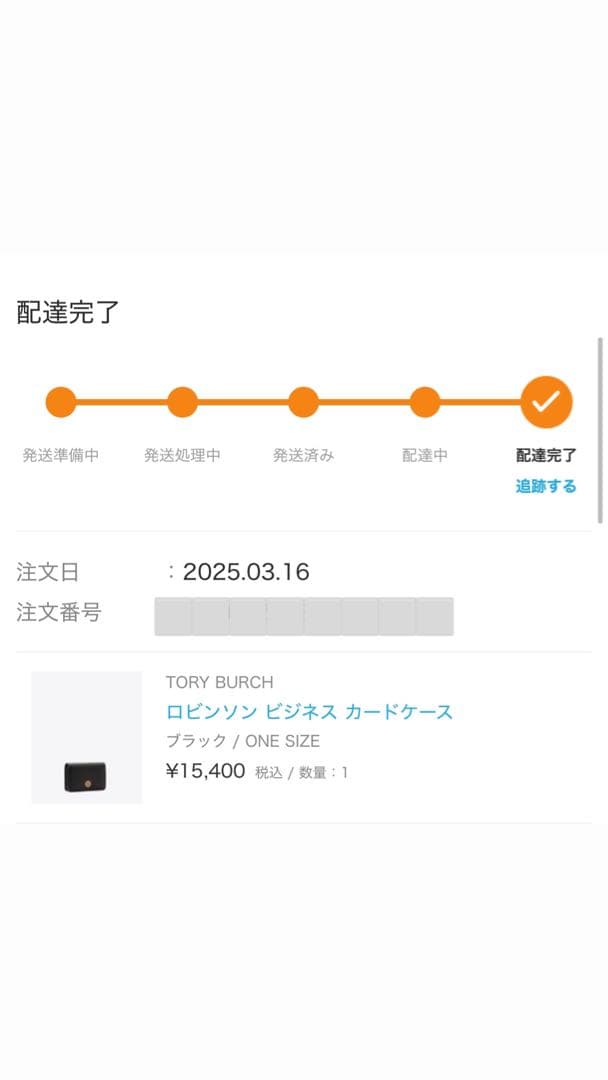Click the TORY BURCH brand name
Screen dimensions: 608x1080
[x=219, y=682]
